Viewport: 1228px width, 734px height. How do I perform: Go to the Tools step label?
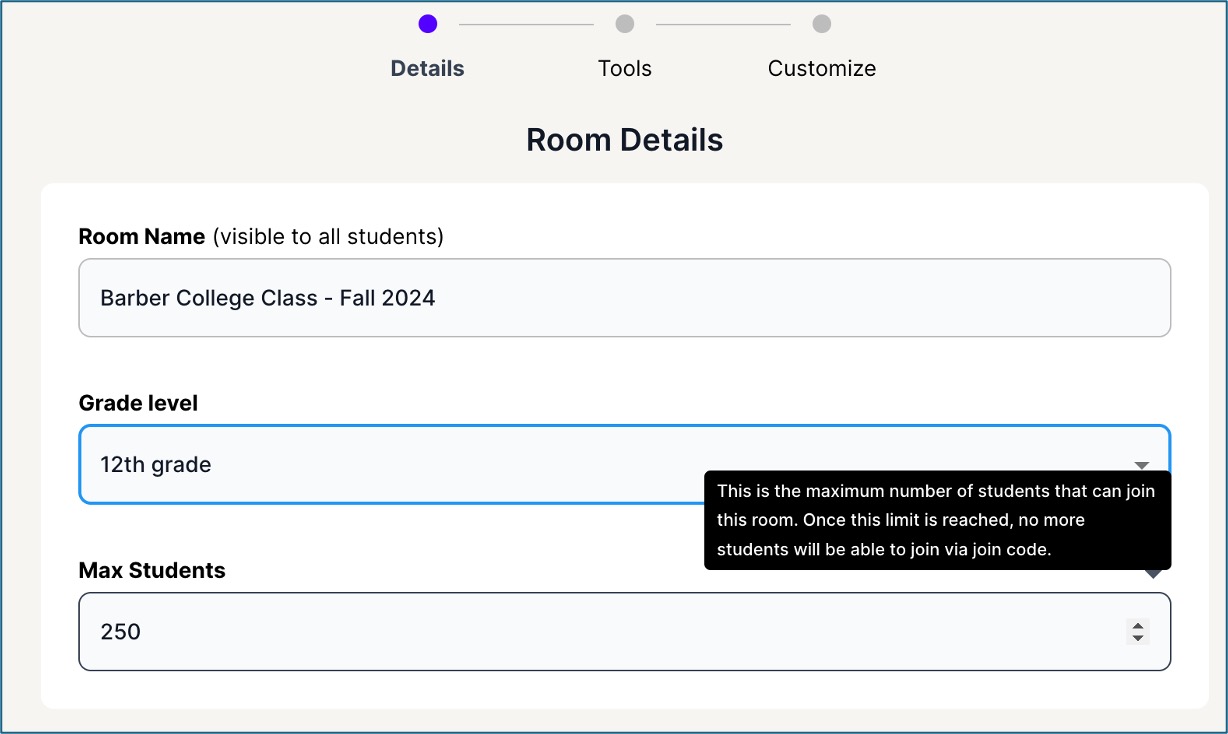pyautogui.click(x=625, y=69)
